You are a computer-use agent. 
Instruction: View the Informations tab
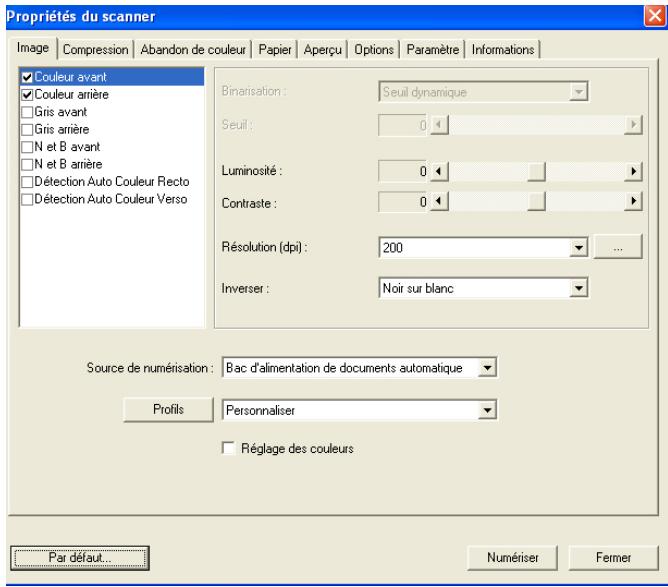point(503,49)
